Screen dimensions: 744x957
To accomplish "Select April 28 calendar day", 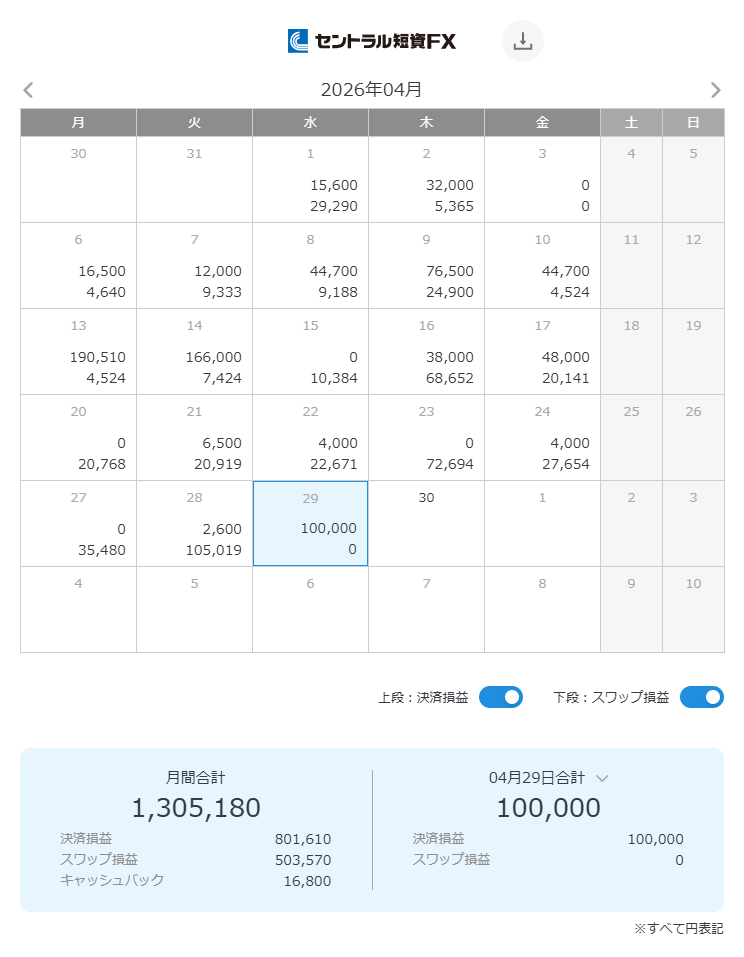I will (194, 524).
